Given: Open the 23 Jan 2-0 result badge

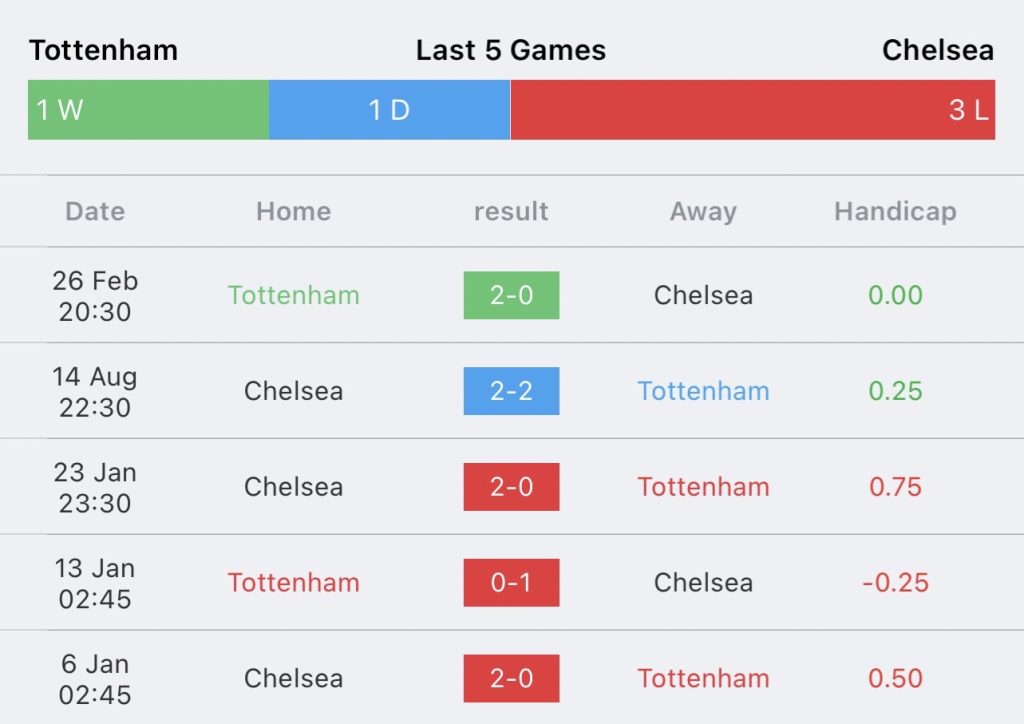Looking at the screenshot, I should point(511,487).
